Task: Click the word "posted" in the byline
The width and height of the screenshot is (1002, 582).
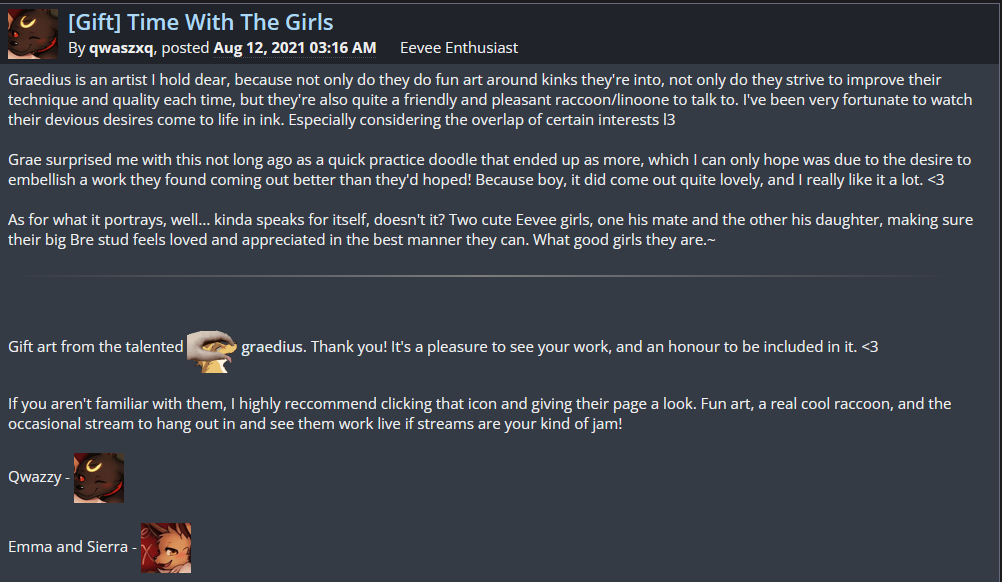Action: click(x=185, y=48)
